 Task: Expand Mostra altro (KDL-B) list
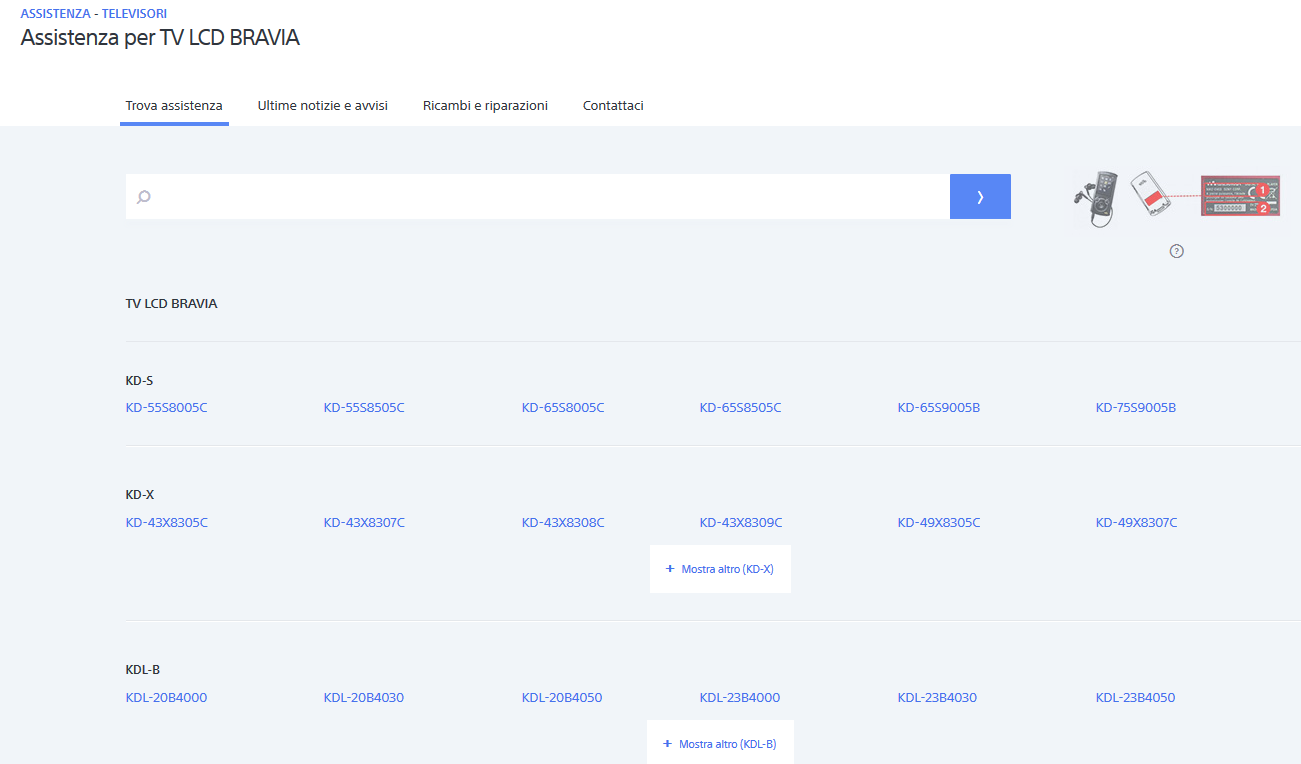point(720,744)
